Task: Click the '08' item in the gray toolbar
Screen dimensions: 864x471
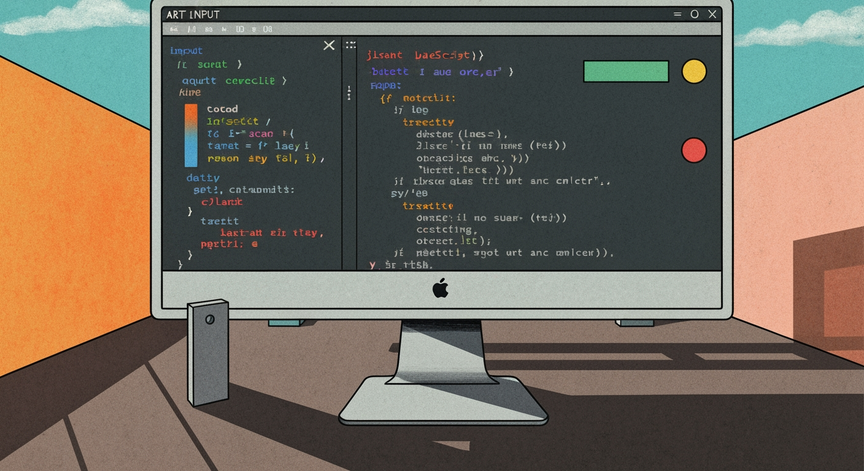Action: coord(267,29)
